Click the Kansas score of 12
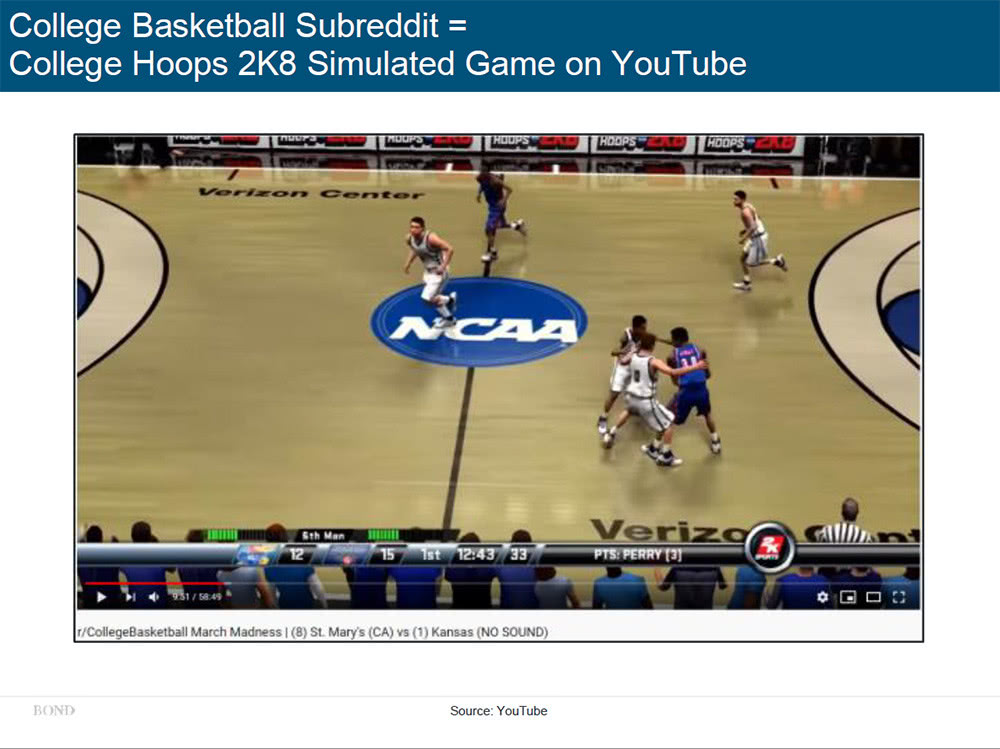The height and width of the screenshot is (749, 1000). pos(297,554)
